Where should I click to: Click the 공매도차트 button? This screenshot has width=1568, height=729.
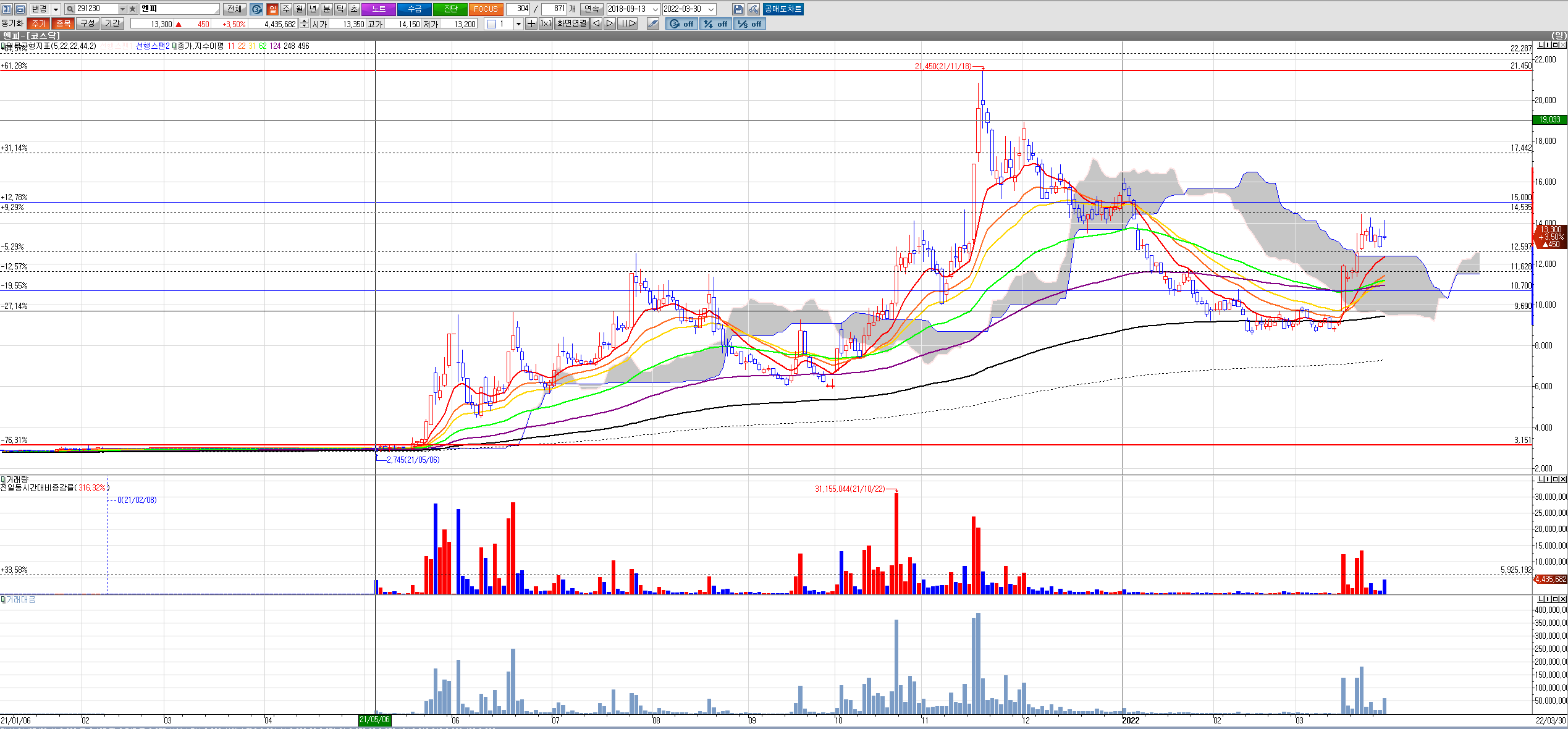[x=783, y=9]
